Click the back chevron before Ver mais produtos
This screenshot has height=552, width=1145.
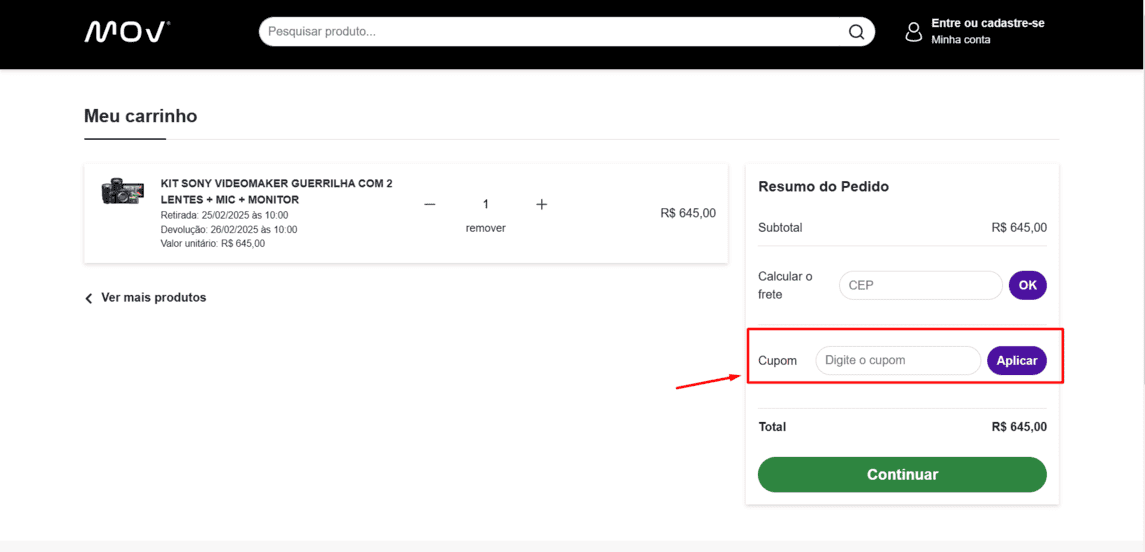89,298
